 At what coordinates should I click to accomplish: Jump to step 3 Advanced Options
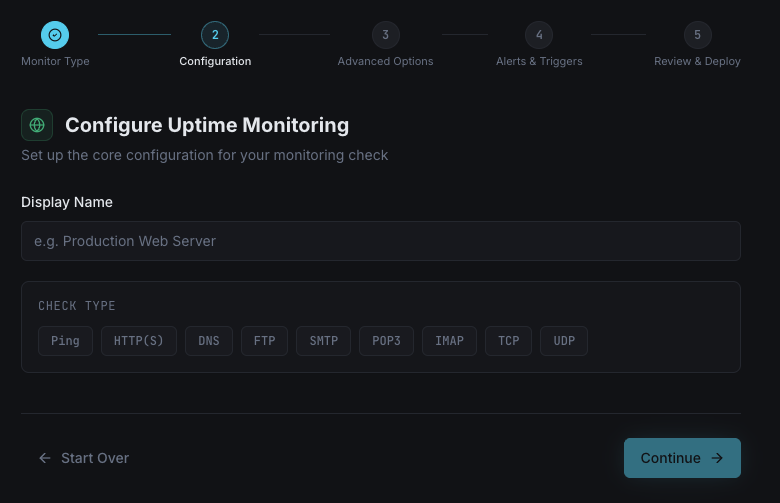tap(385, 35)
